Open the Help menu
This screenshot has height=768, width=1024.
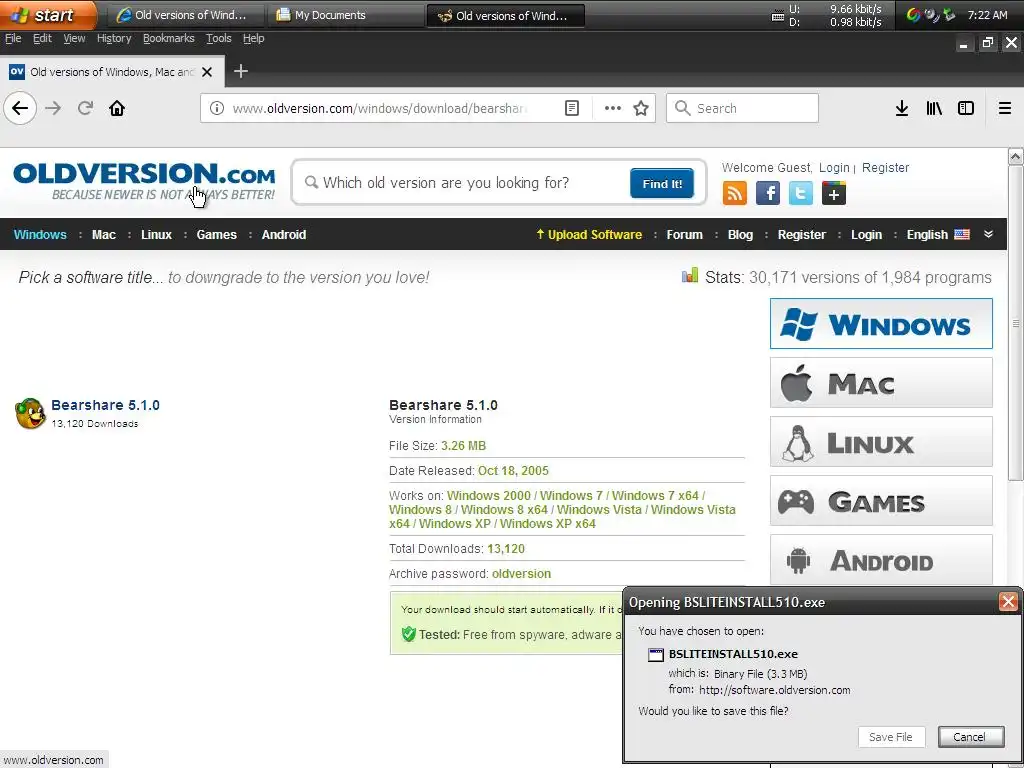253,38
